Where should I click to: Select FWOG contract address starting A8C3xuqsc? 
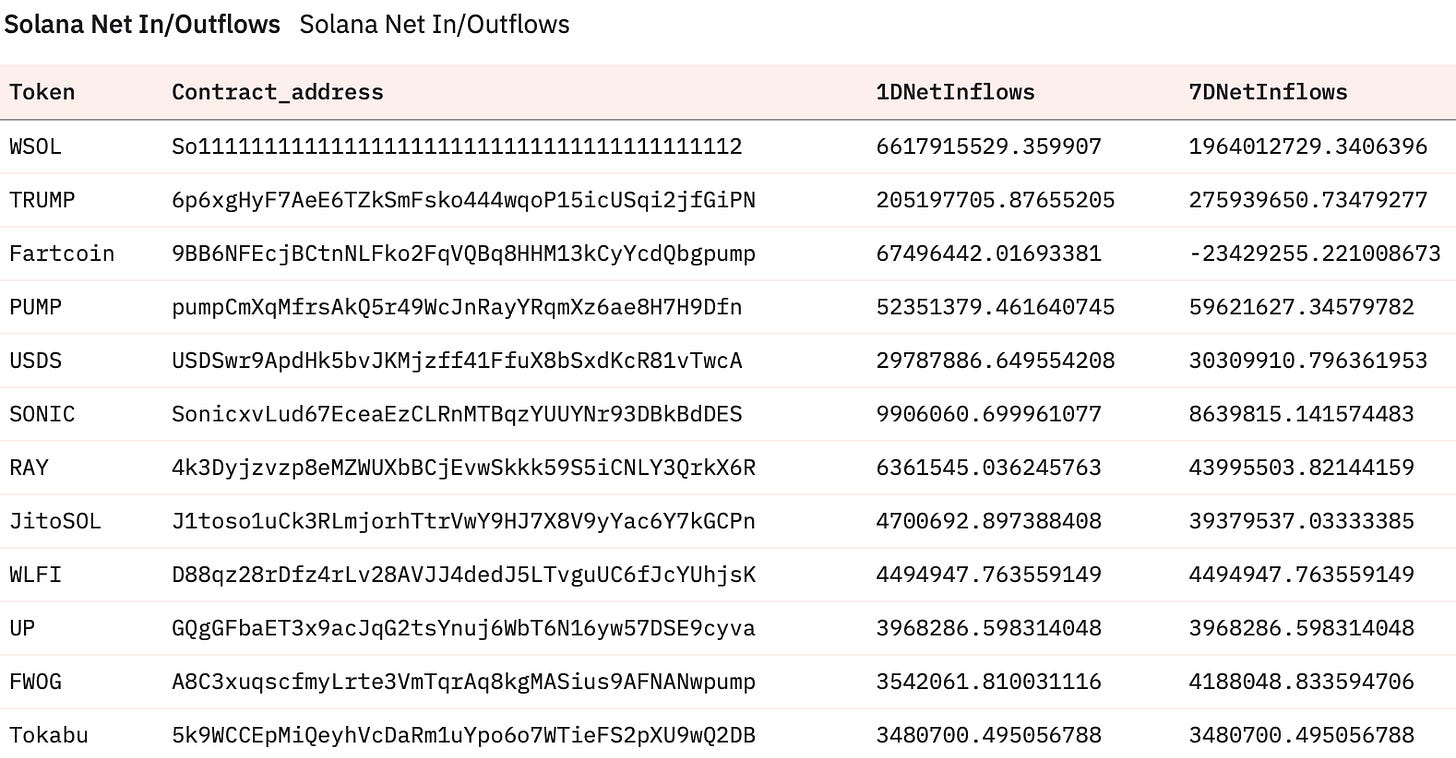pos(464,682)
